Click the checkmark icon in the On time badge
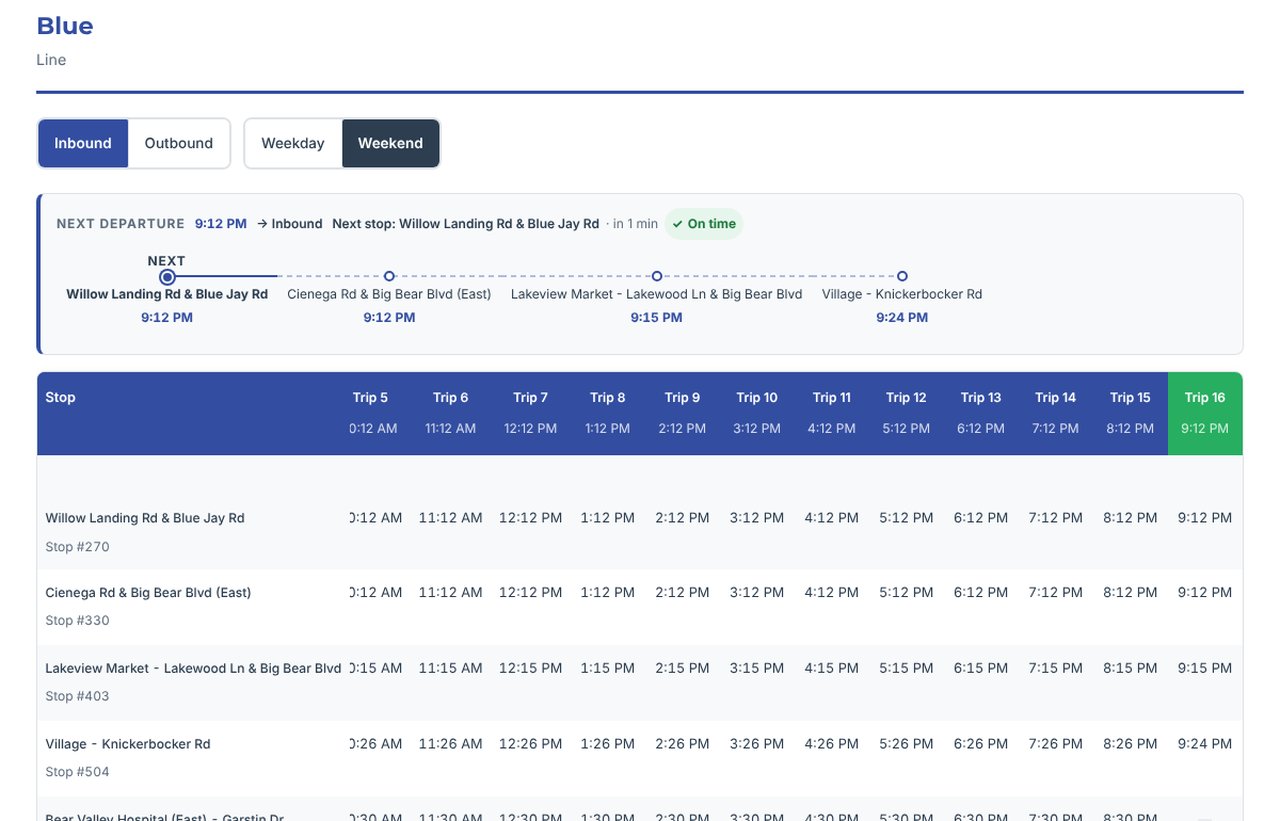The image size is (1280, 821). pyautogui.click(x=677, y=224)
